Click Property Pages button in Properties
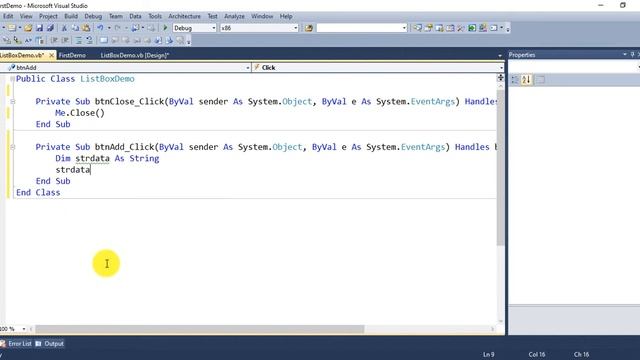640x360 pixels. point(540,80)
